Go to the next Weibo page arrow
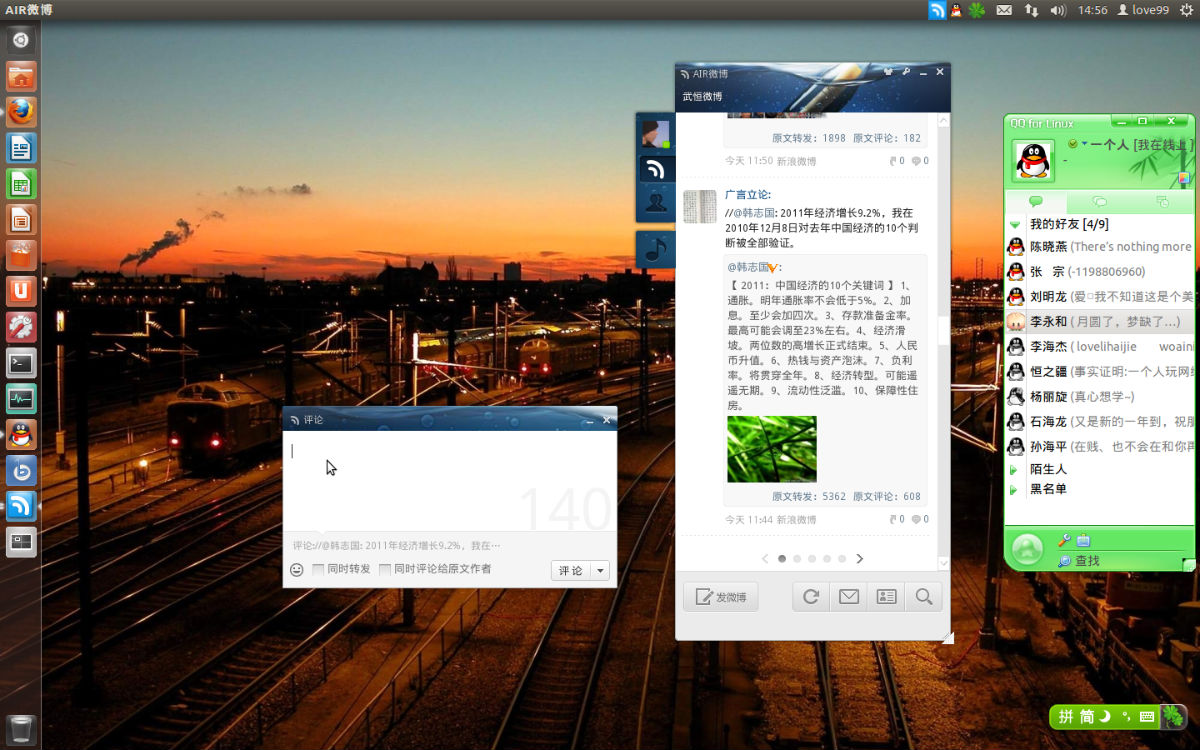 [859, 559]
